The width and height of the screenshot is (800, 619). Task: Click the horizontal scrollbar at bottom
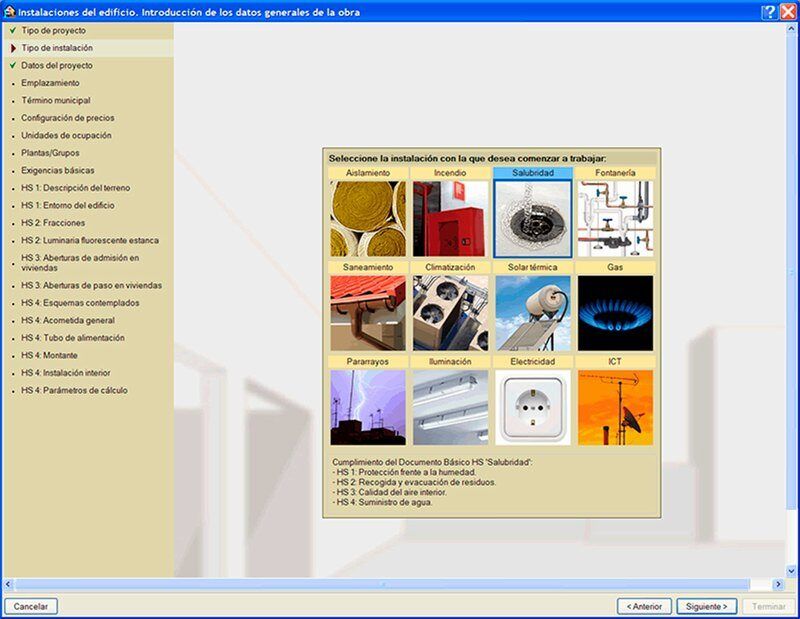coord(400,583)
